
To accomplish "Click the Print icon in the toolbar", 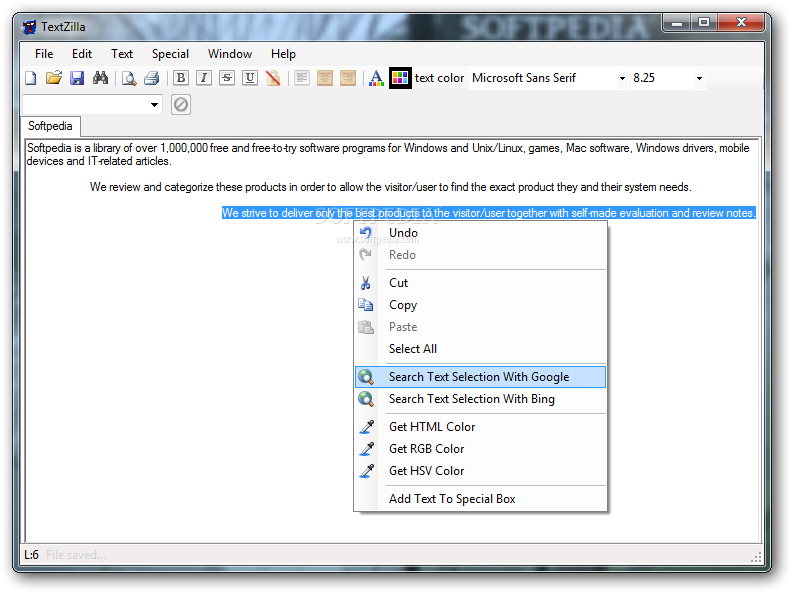I will pos(152,78).
